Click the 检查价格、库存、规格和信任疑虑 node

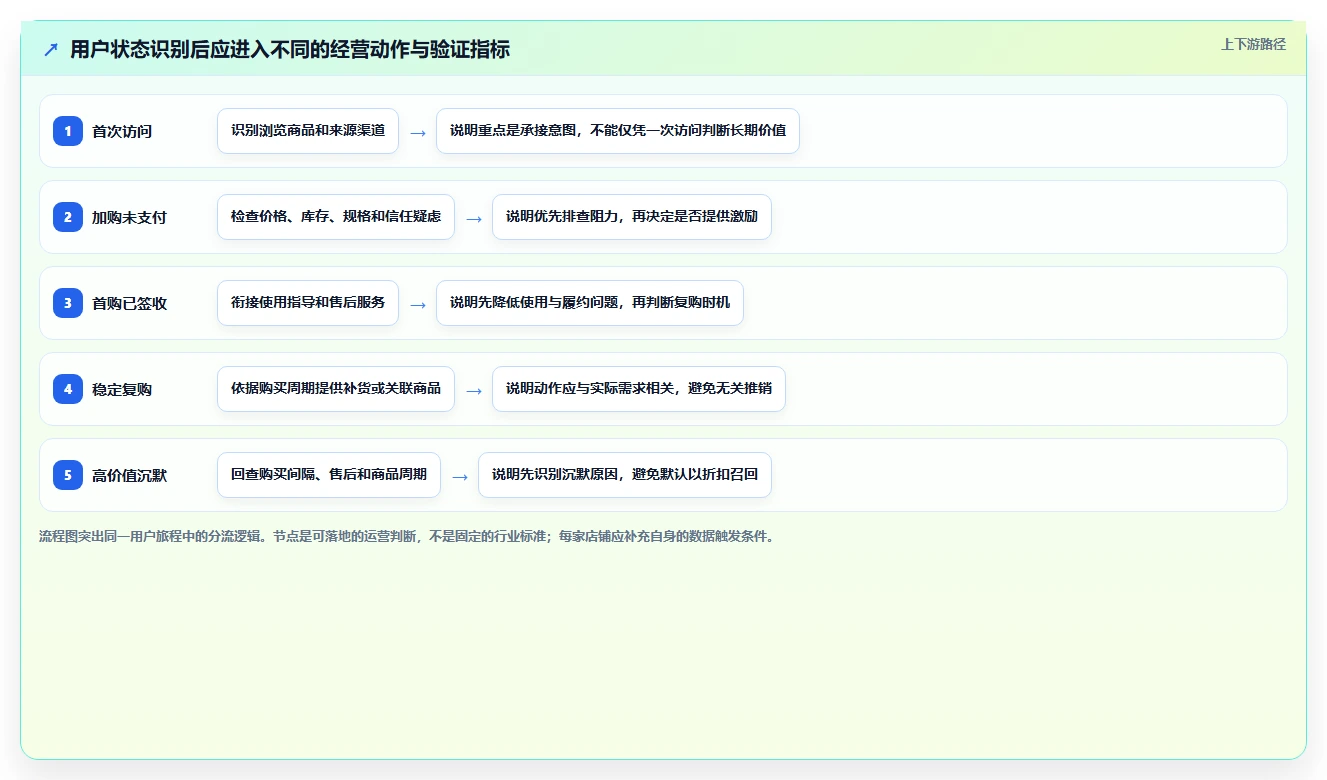(x=336, y=217)
